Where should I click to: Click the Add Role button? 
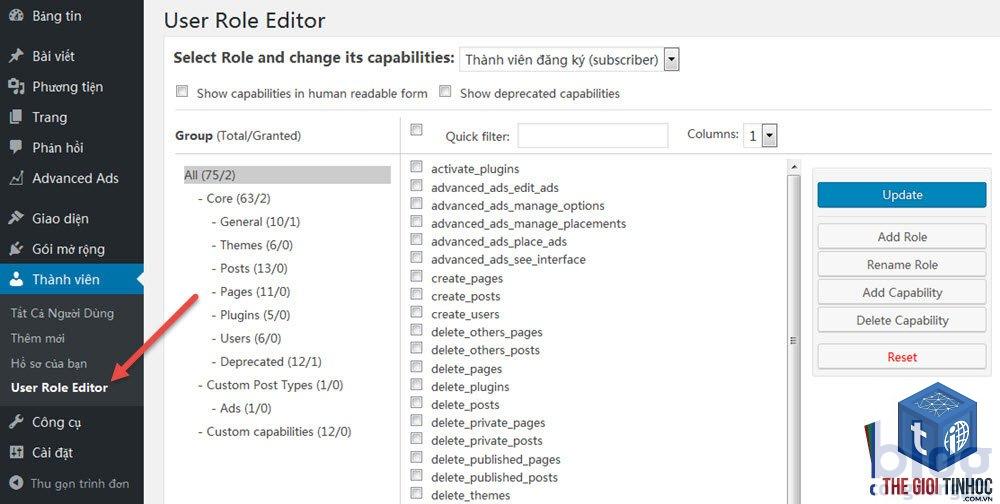tap(902, 237)
